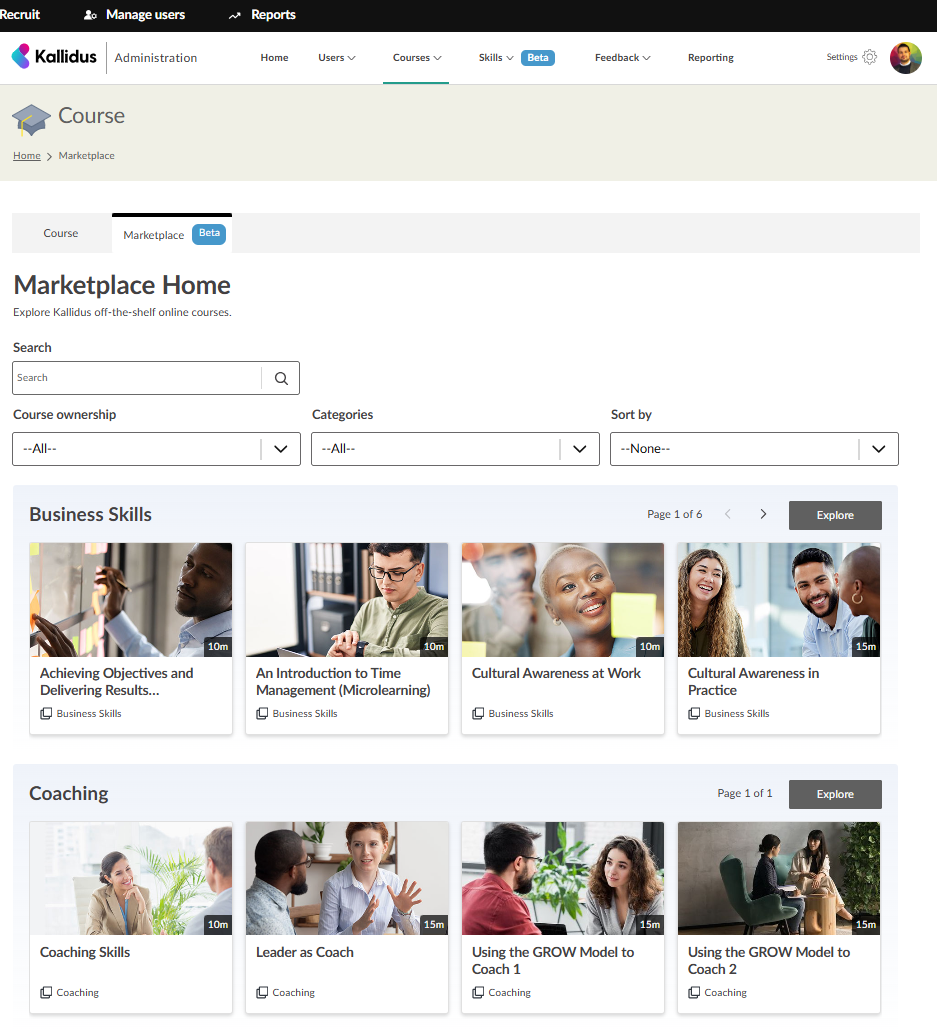This screenshot has width=937, height=1030.
Task: Go to next page in Business Skills
Action: click(763, 514)
